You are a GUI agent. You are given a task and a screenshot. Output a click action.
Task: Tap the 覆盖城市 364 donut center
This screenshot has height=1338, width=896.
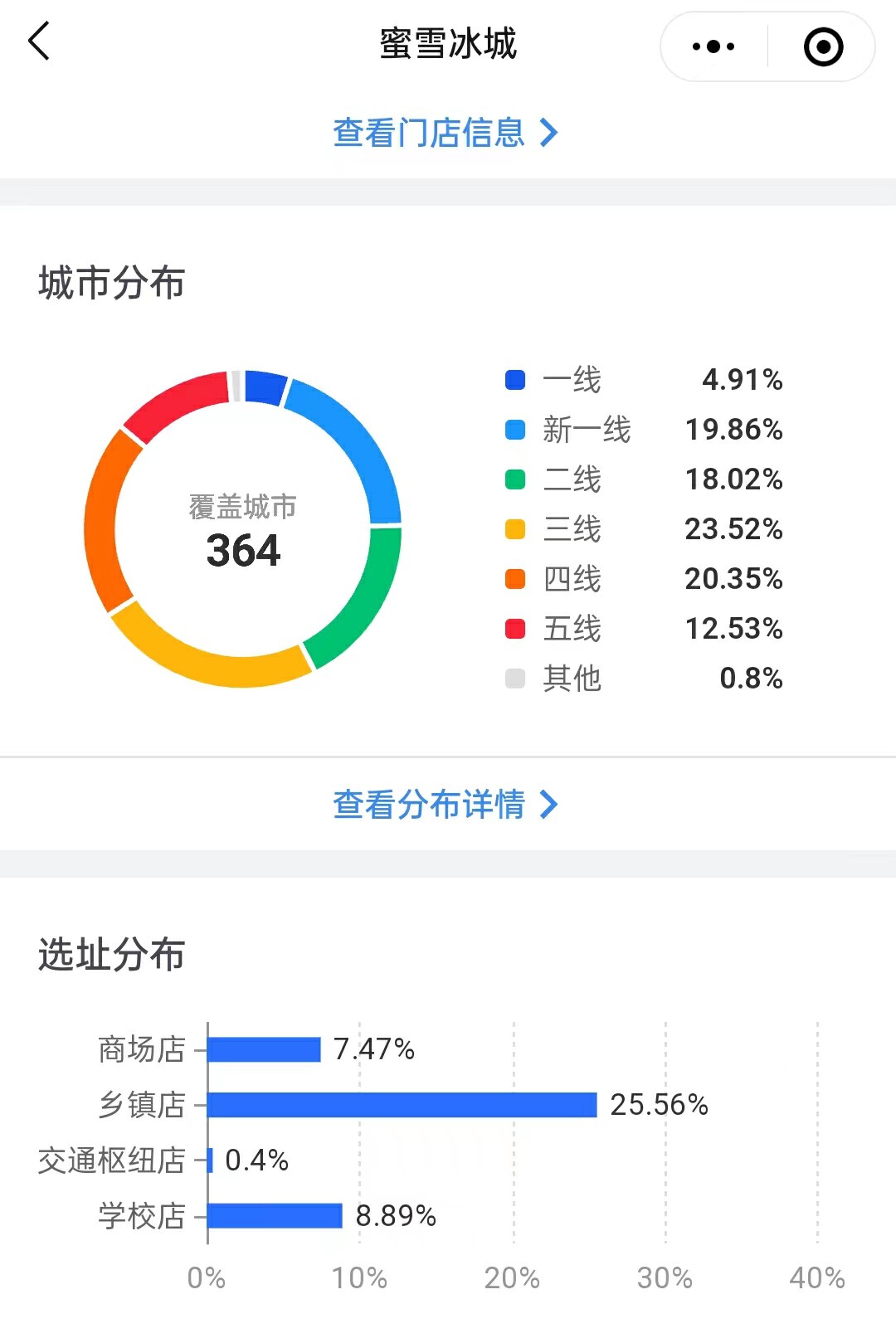242,531
